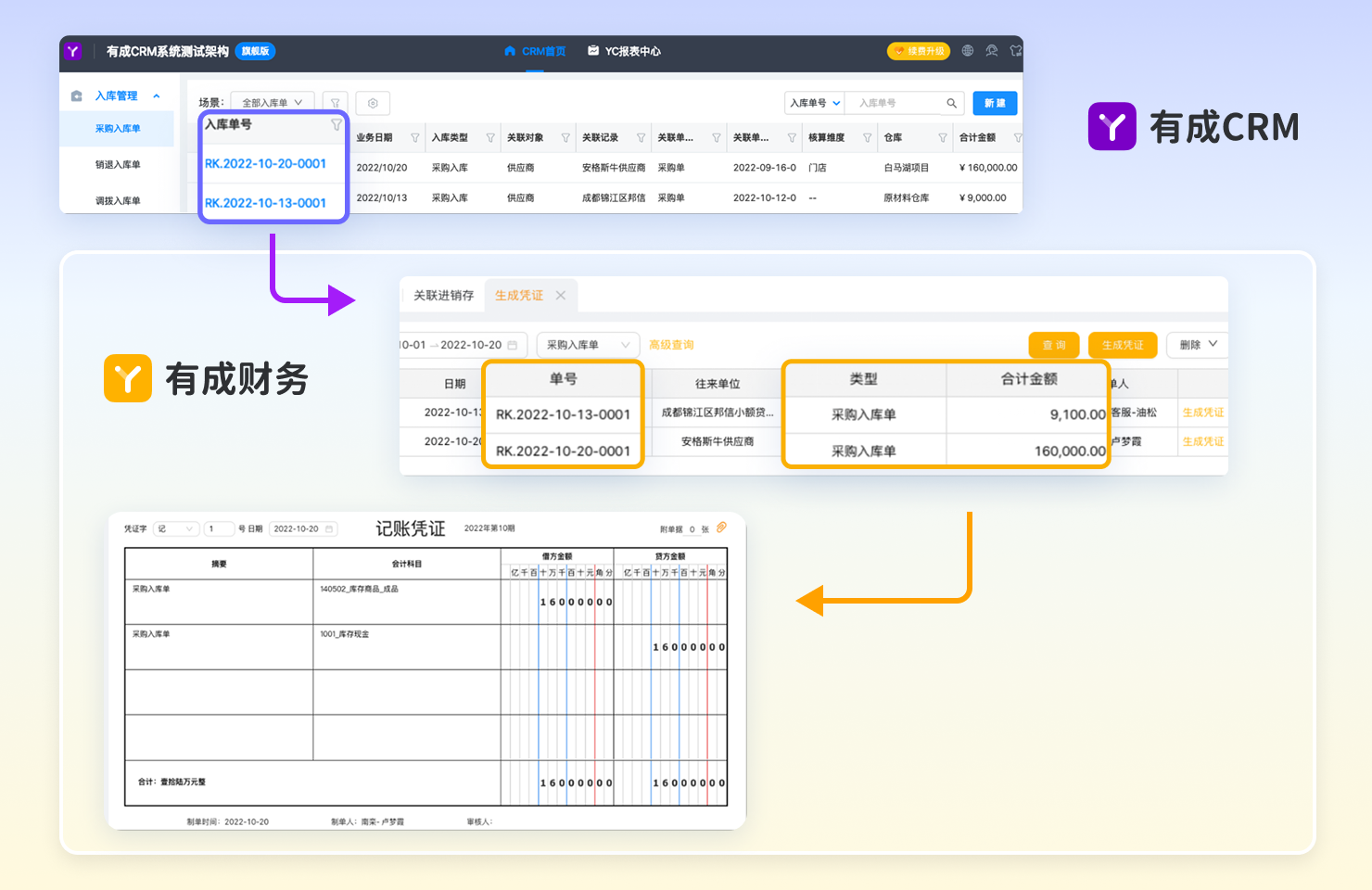Filter the 入库类型 column via funnel icon

(x=490, y=138)
